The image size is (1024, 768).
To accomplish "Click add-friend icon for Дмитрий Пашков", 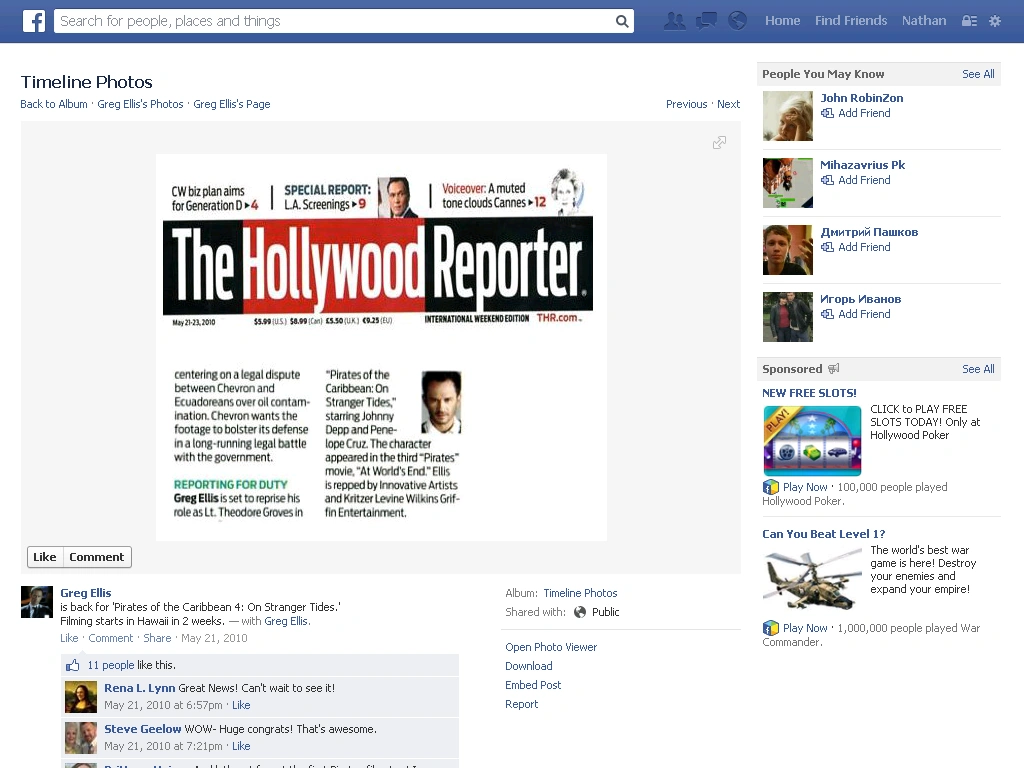I will [x=827, y=247].
